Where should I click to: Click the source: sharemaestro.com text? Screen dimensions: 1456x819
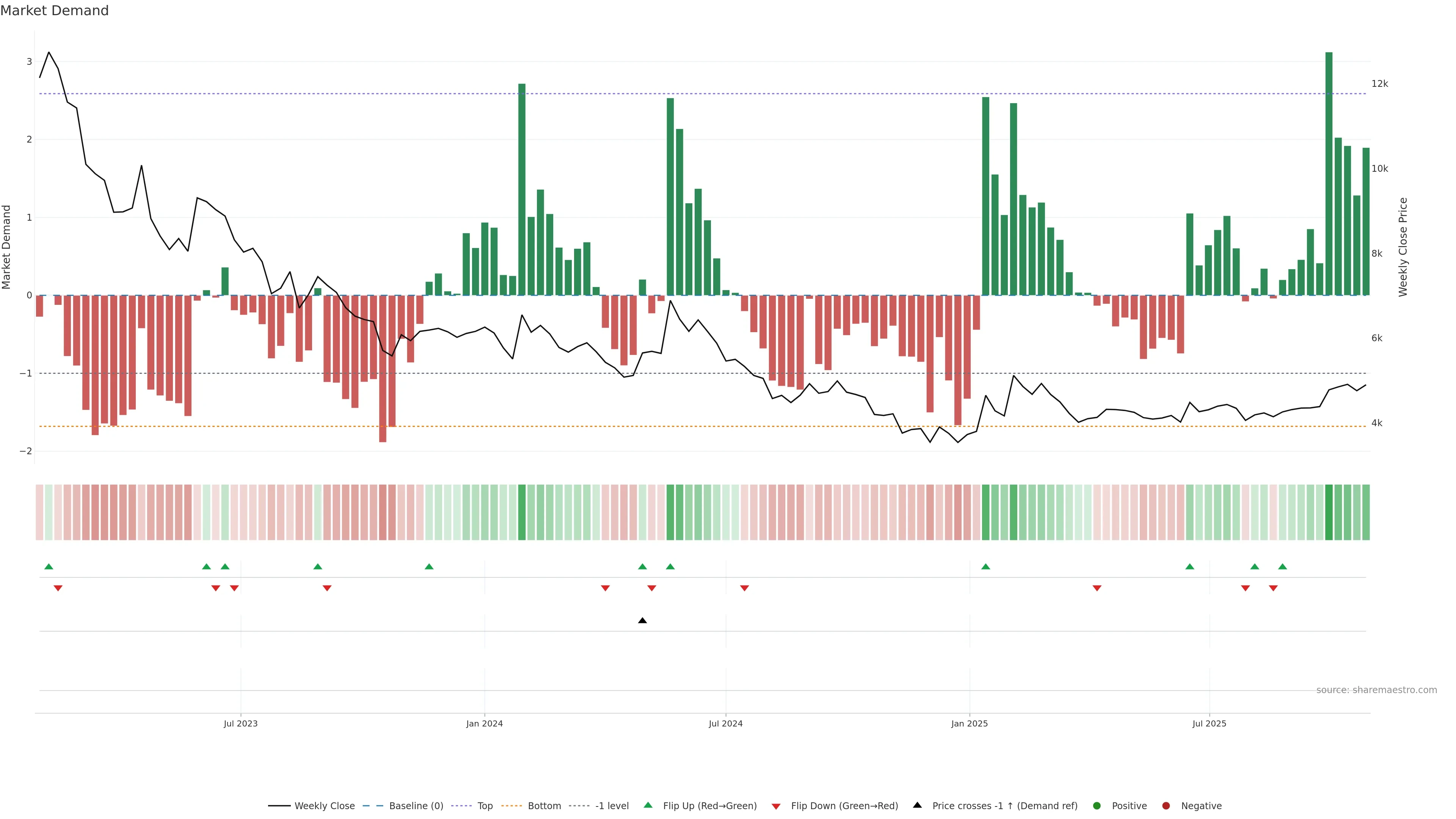(x=1376, y=690)
